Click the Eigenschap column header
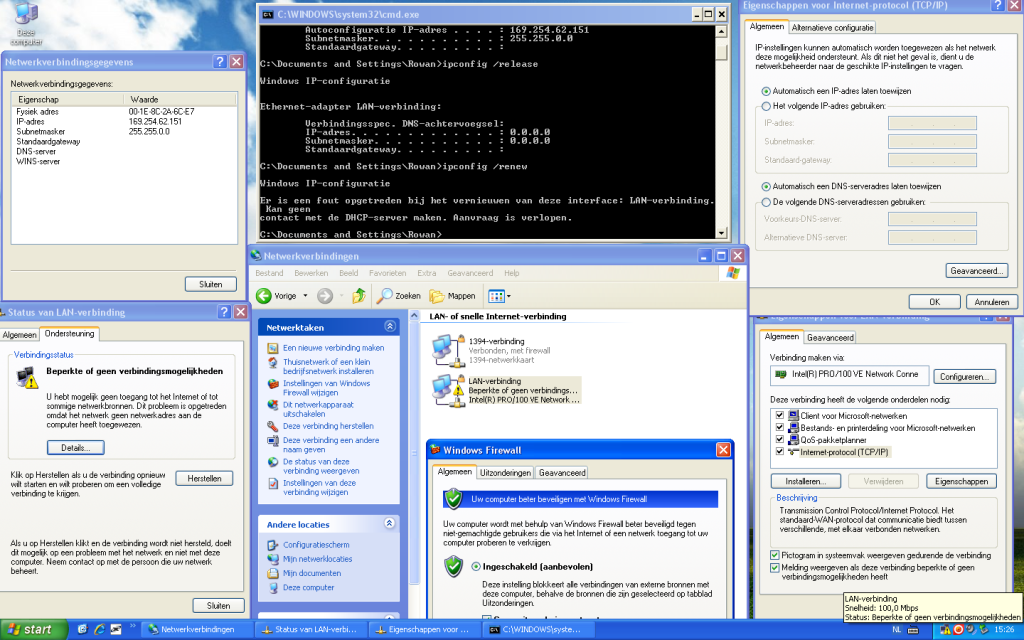Image resolution: width=1024 pixels, height=640 pixels. tap(67, 99)
